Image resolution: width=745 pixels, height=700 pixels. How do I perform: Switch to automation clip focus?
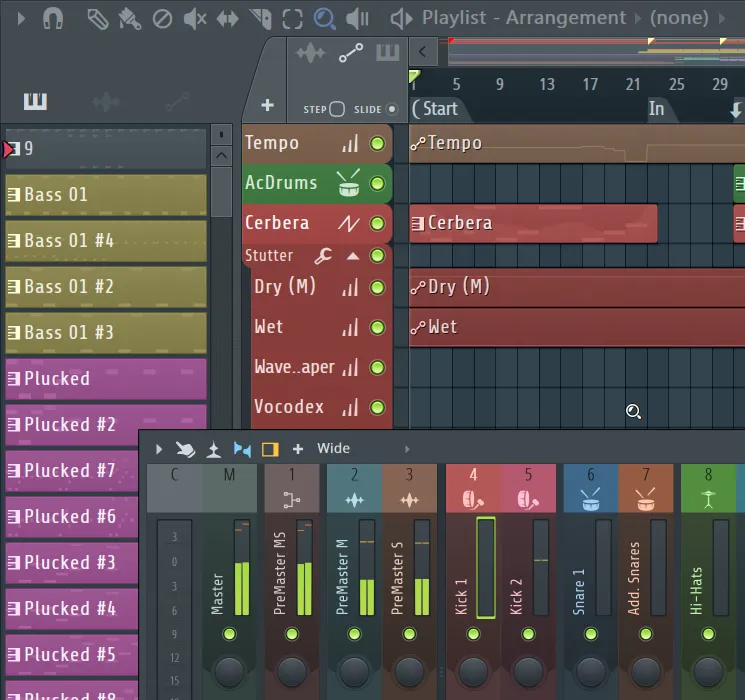(351, 53)
